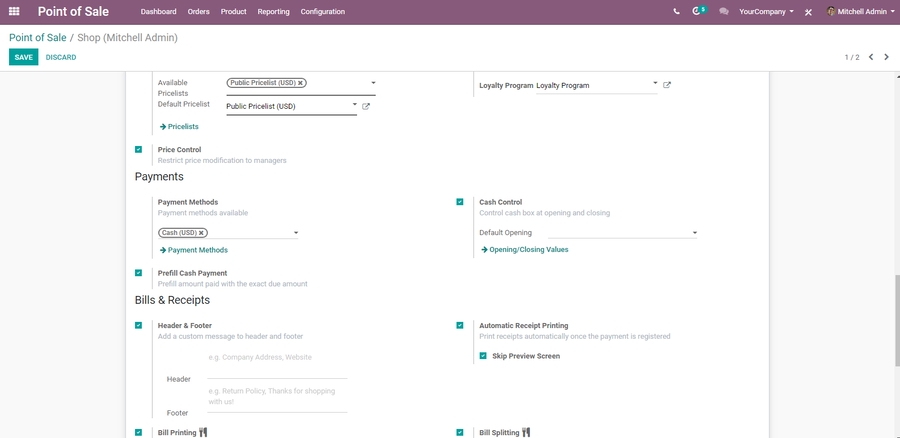The height and width of the screenshot is (438, 900).
Task: Toggle the Cash Control checkbox
Action: [460, 202]
